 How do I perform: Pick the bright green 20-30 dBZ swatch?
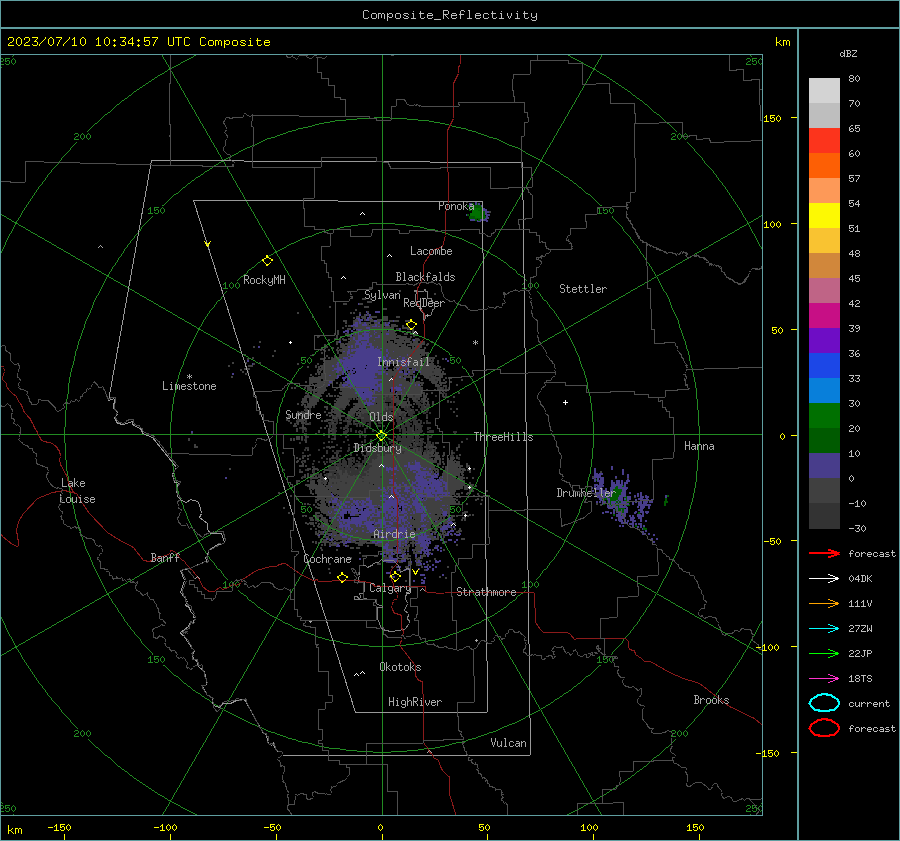point(824,416)
